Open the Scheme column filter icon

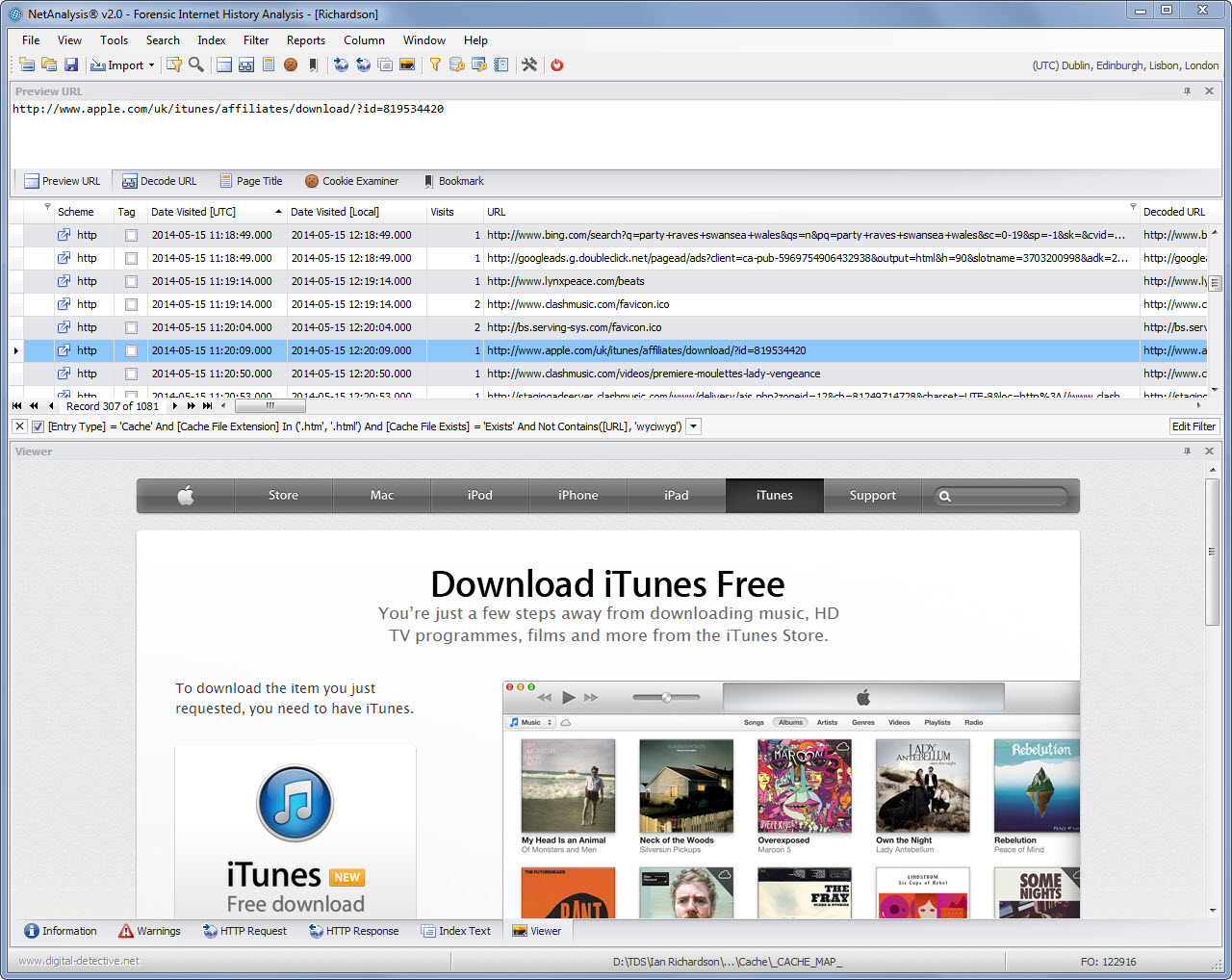[x=47, y=207]
